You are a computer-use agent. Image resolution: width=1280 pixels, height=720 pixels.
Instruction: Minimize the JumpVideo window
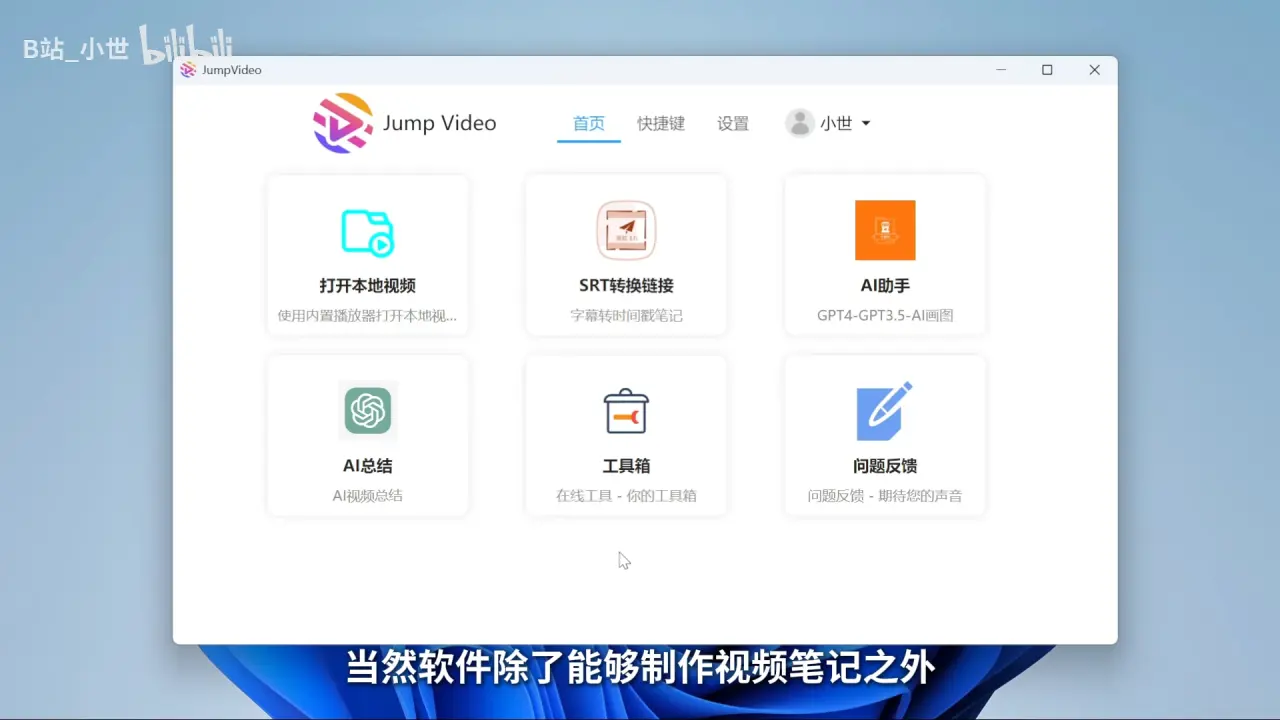pos(1002,70)
